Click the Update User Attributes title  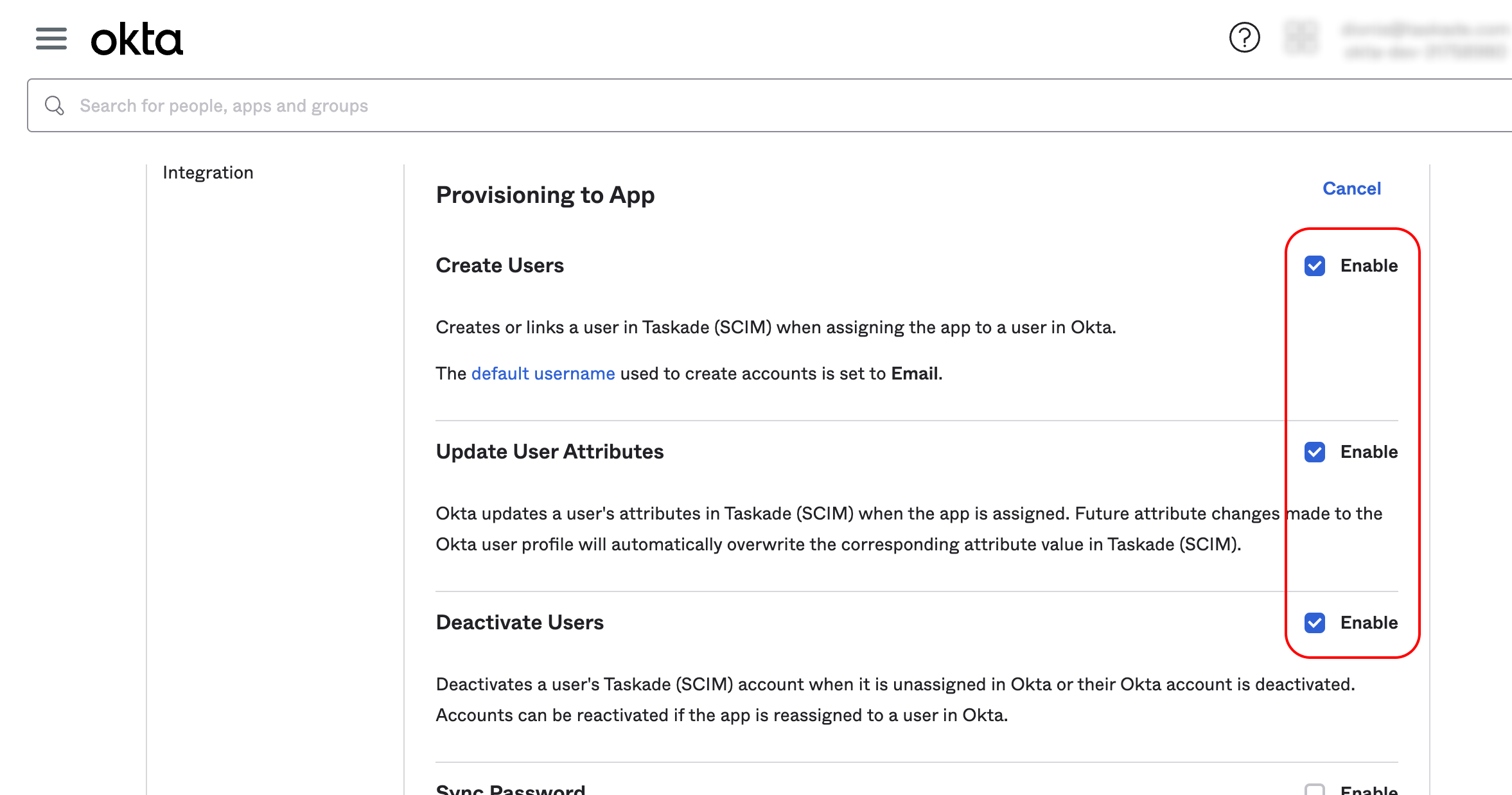click(x=549, y=452)
